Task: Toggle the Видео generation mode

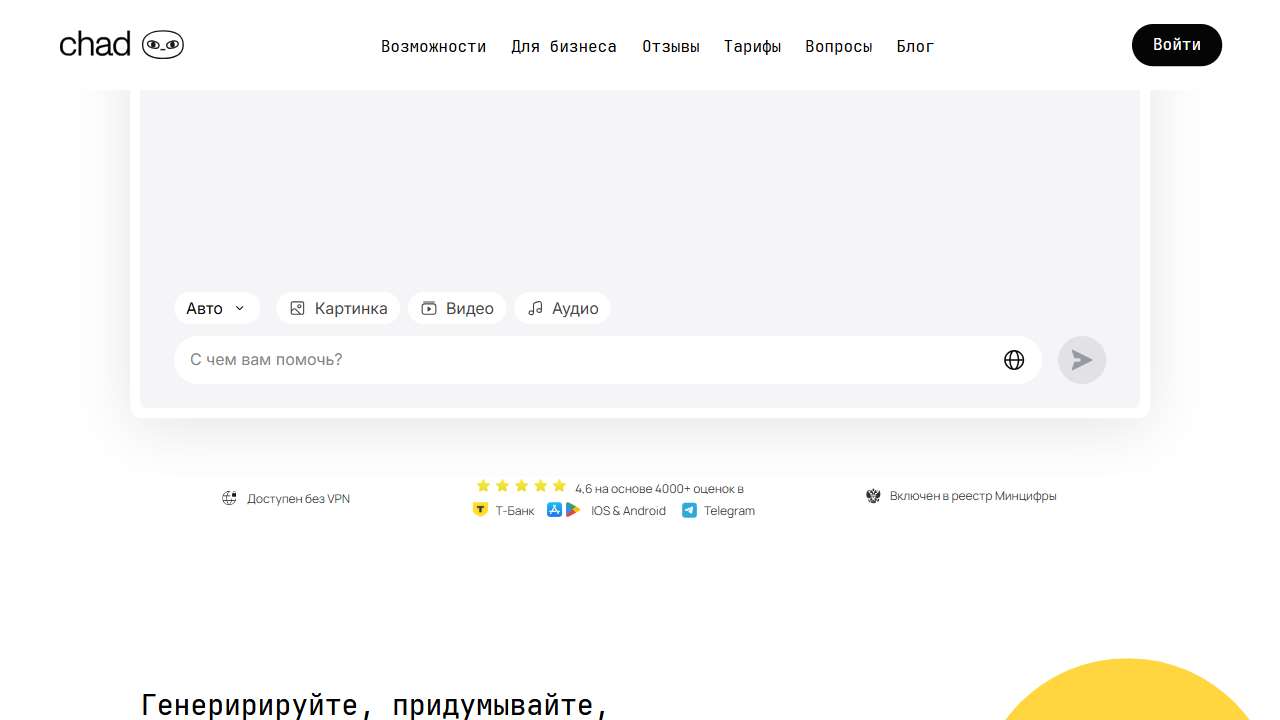Action: click(457, 308)
